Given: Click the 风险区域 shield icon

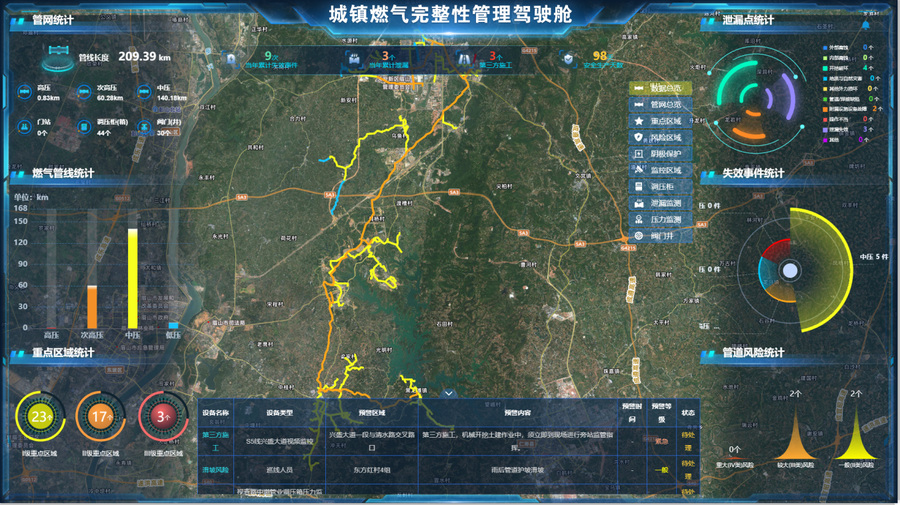Looking at the screenshot, I should coord(639,137).
